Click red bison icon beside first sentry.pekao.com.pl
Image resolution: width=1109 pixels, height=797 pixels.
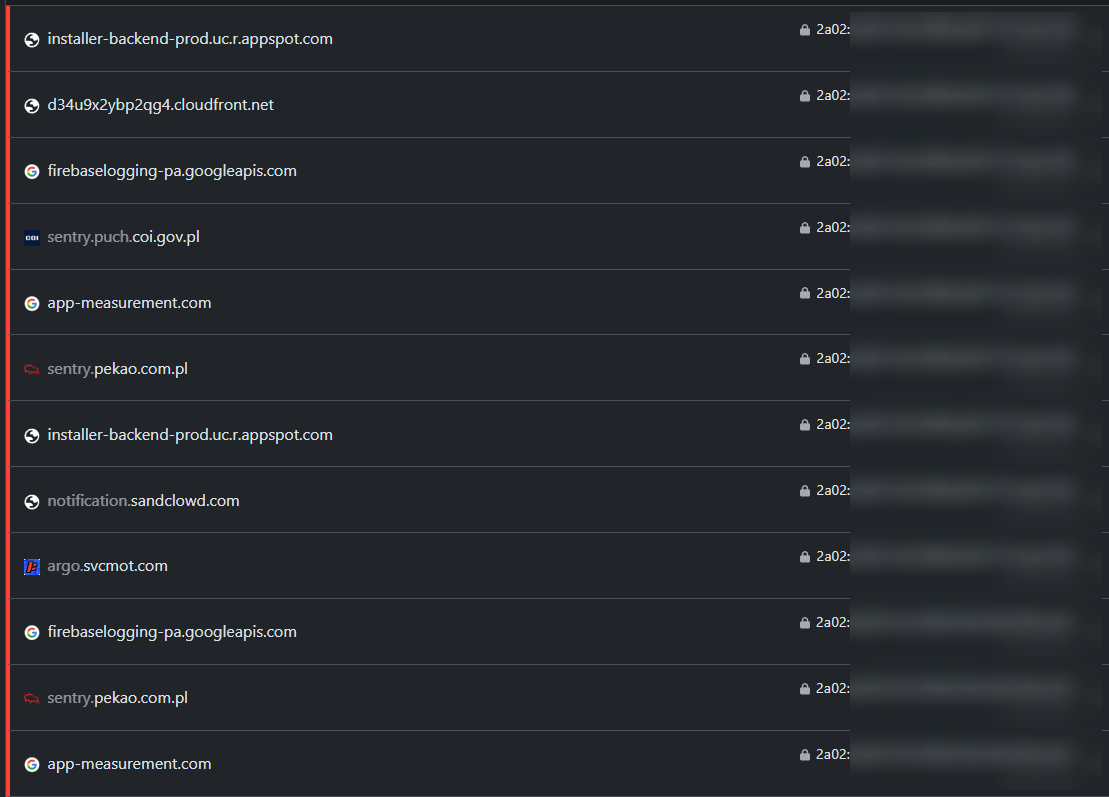pos(32,369)
